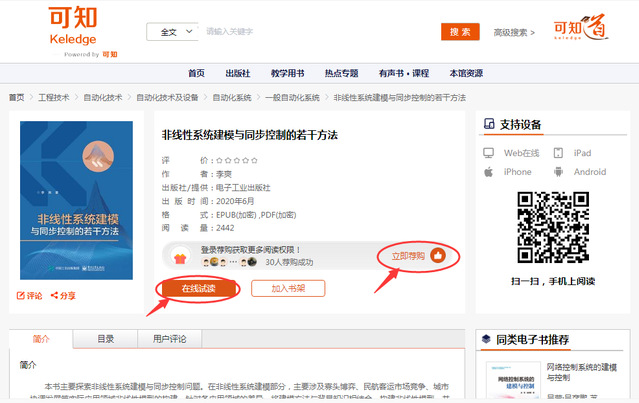
Task: Switch to the 目录 tab
Action: click(105, 339)
